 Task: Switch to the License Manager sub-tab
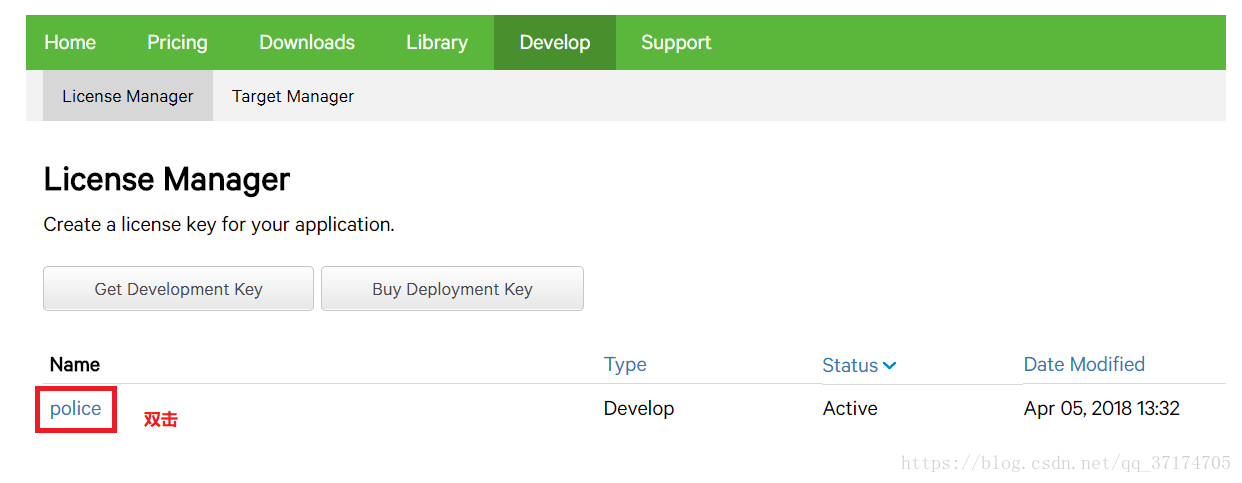point(128,96)
